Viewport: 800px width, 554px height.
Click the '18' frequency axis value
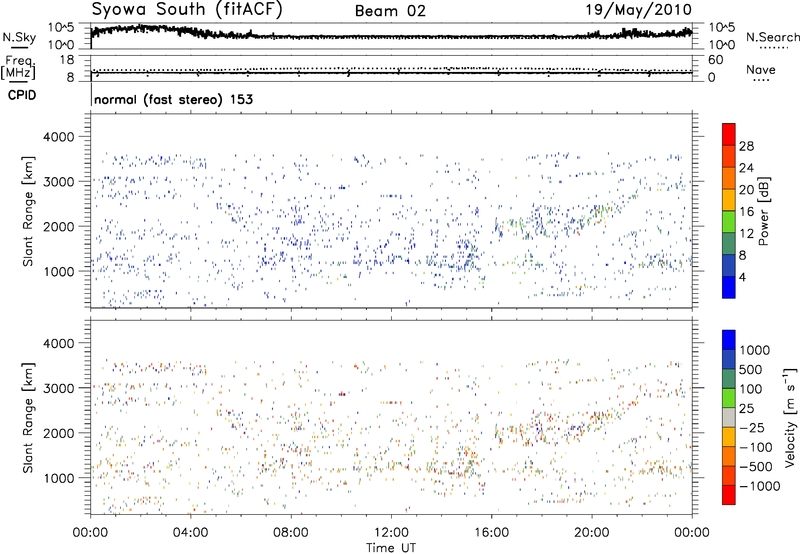(67, 60)
